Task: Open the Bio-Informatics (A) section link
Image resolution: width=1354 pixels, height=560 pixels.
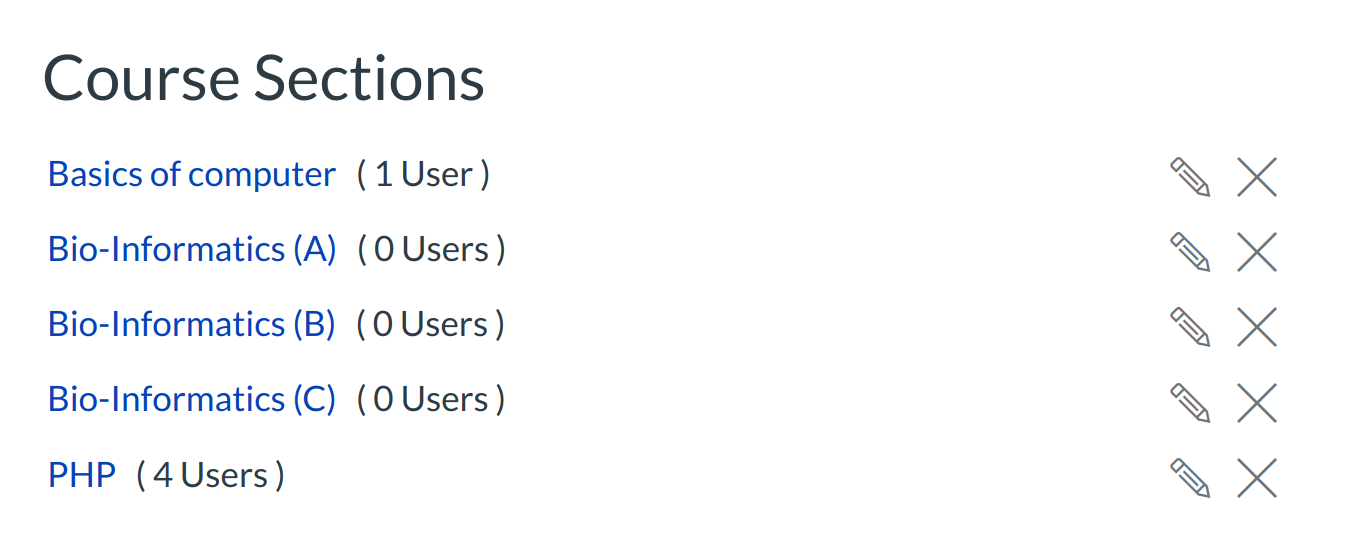Action: click(x=192, y=250)
